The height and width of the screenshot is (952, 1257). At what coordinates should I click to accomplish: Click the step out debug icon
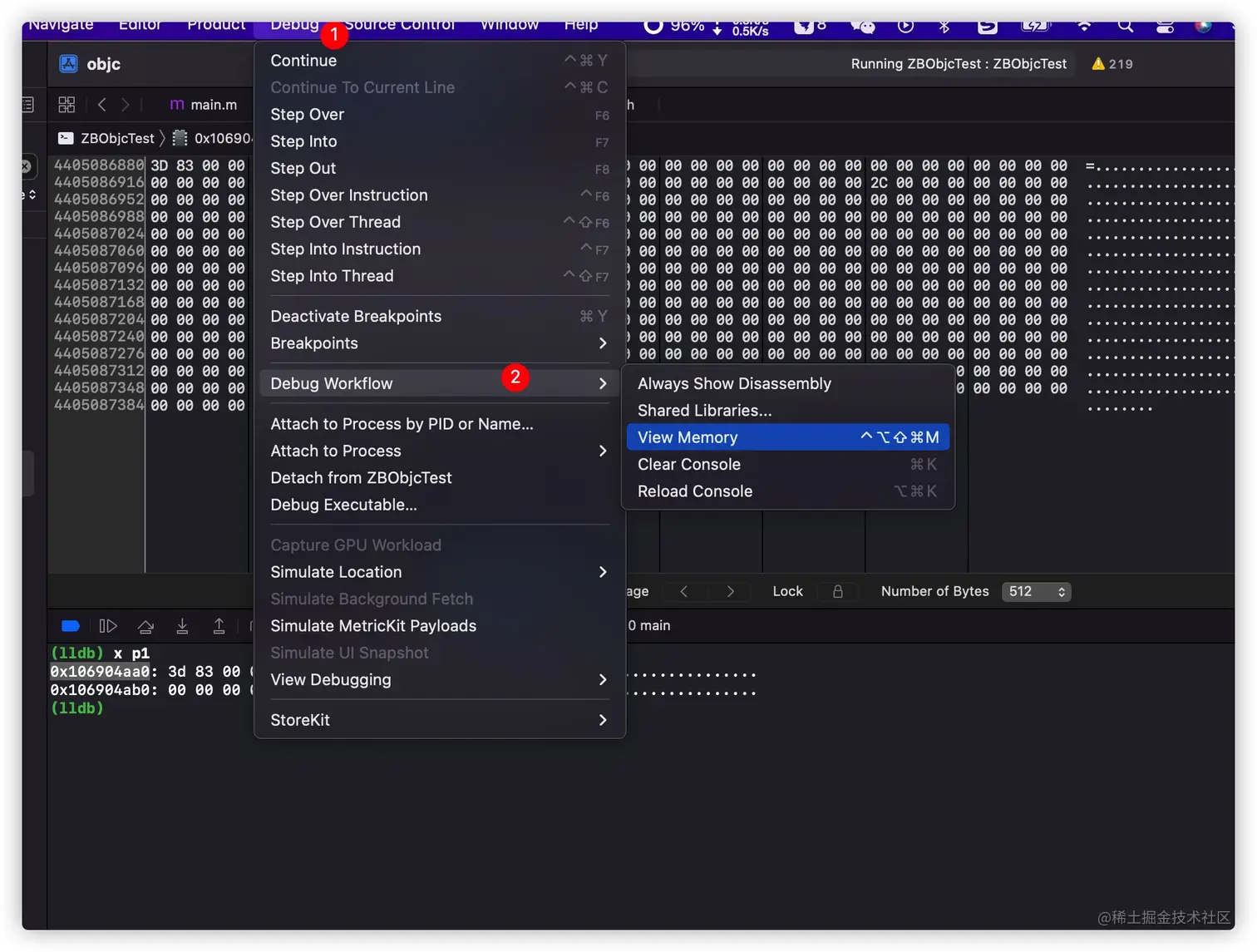[219, 626]
